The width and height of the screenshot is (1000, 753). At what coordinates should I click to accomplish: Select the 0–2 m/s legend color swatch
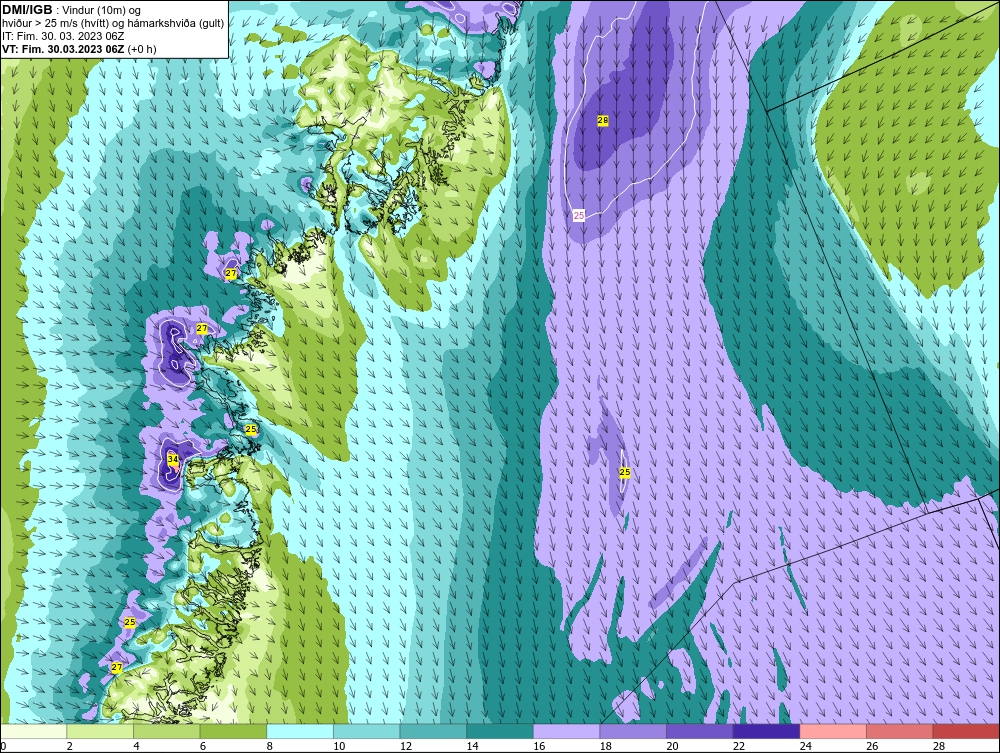(x=33, y=731)
